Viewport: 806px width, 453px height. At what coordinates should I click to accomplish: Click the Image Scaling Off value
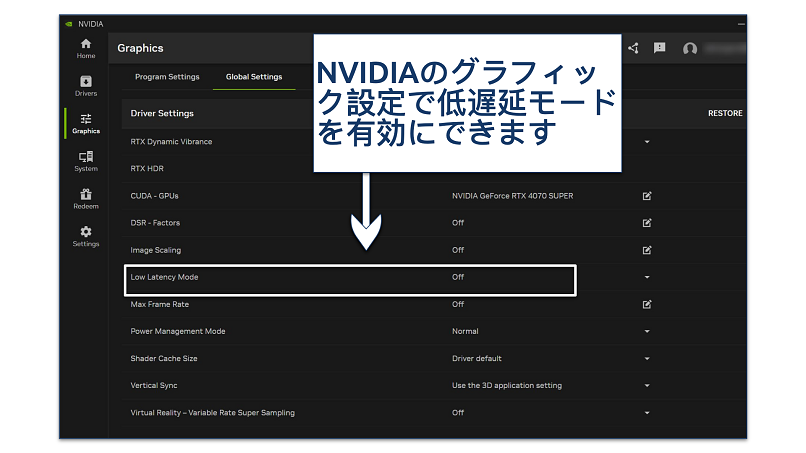click(457, 250)
